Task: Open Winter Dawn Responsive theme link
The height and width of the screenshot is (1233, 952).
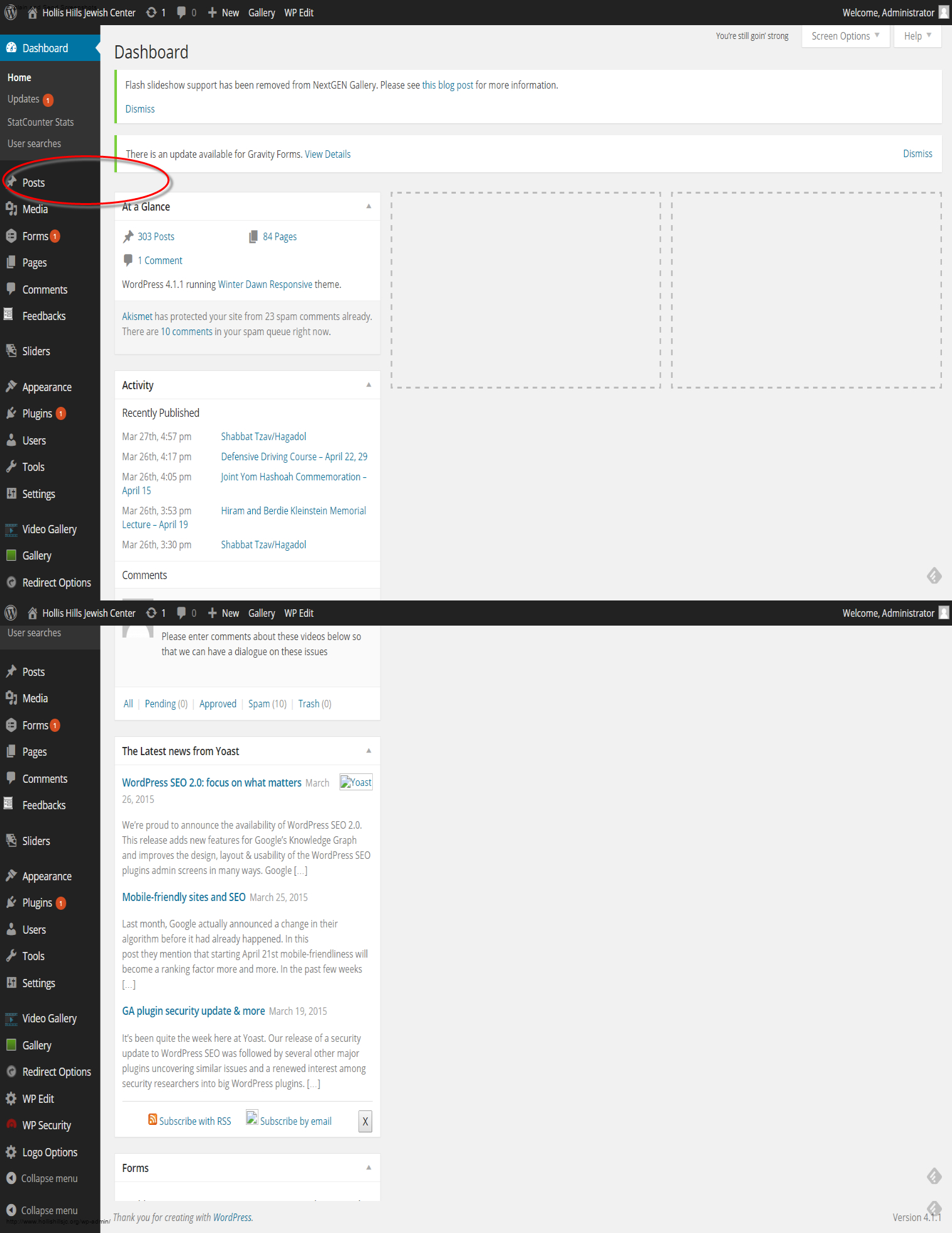Action: [265, 284]
